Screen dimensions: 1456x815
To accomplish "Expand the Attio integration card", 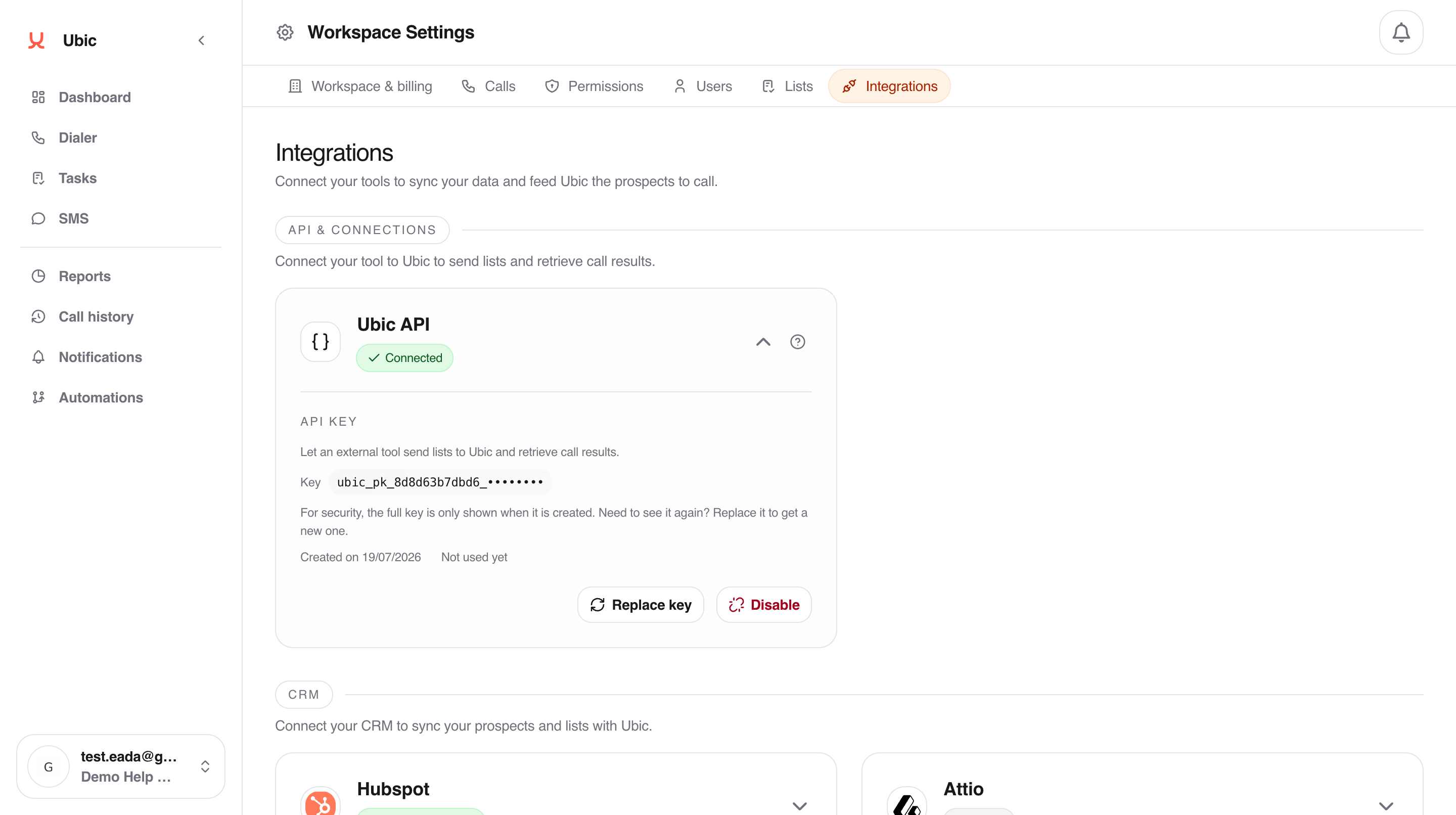I will point(1386,805).
